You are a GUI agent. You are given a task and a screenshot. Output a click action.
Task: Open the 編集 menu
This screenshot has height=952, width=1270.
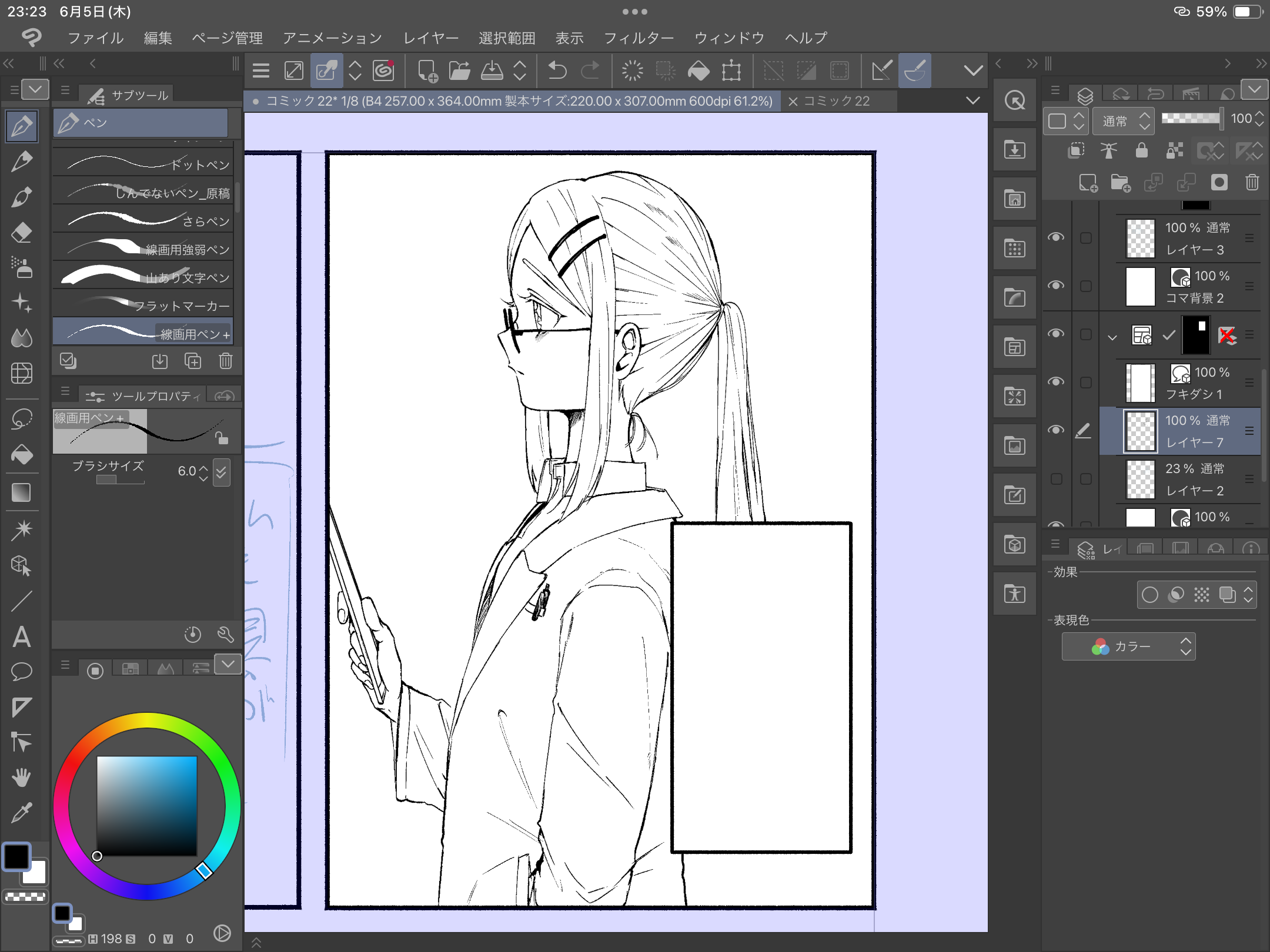click(158, 38)
